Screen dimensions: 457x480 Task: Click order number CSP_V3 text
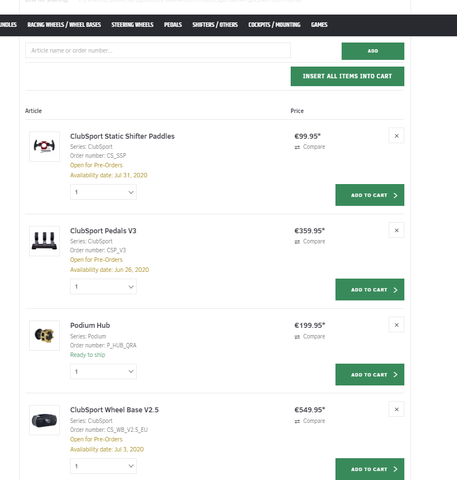click(x=98, y=250)
